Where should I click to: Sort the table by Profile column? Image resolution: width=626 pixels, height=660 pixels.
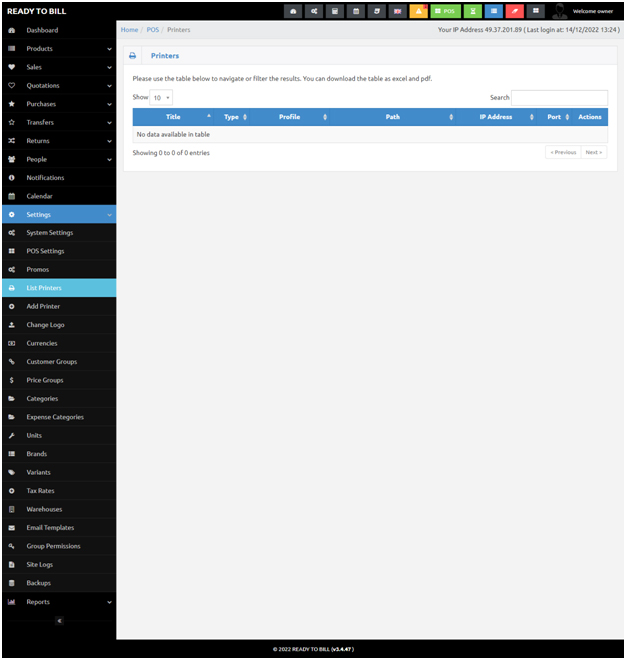(x=290, y=117)
